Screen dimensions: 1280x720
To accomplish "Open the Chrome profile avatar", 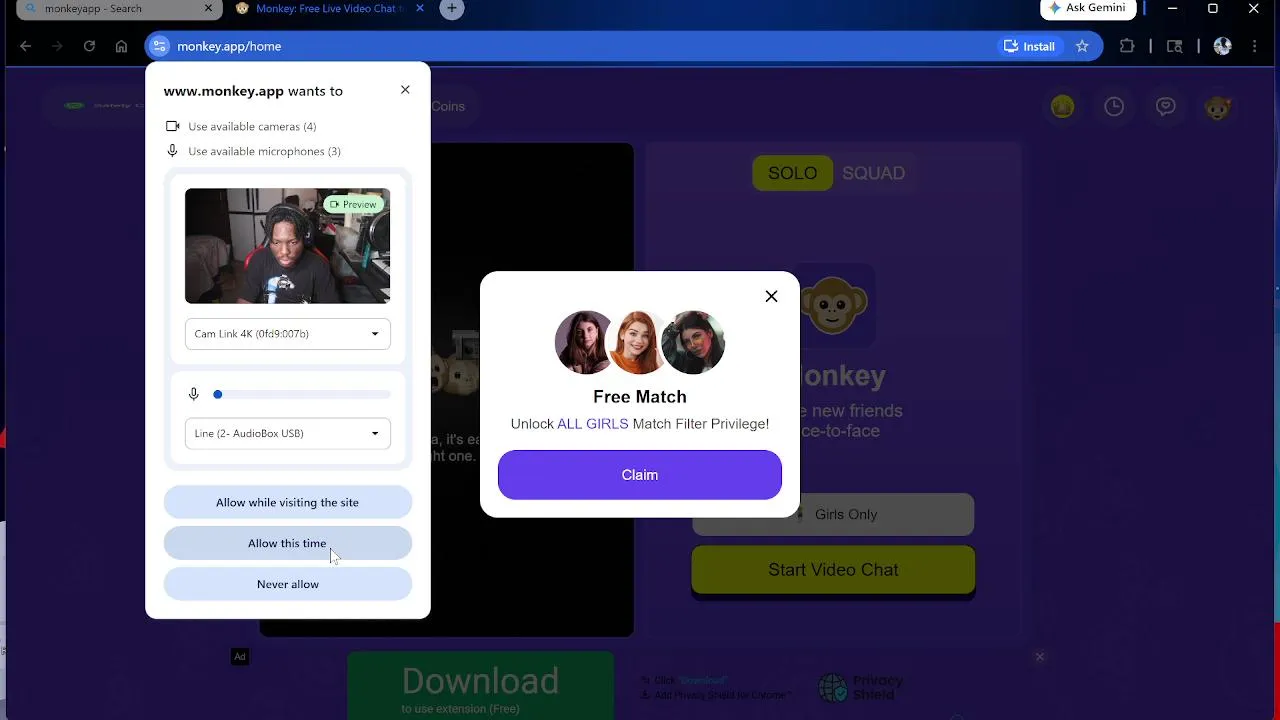I will pos(1222,46).
